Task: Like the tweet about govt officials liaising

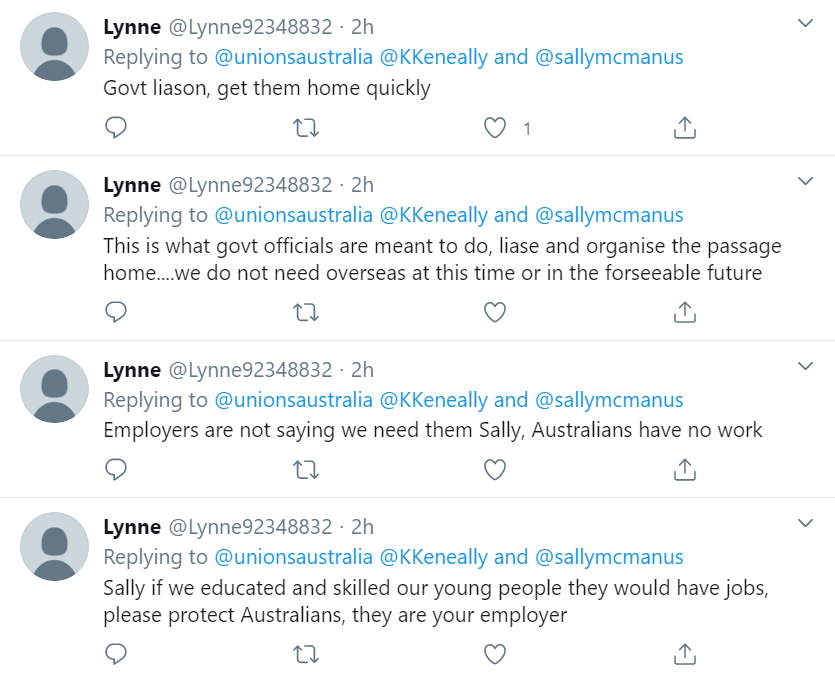Action: 494,313
